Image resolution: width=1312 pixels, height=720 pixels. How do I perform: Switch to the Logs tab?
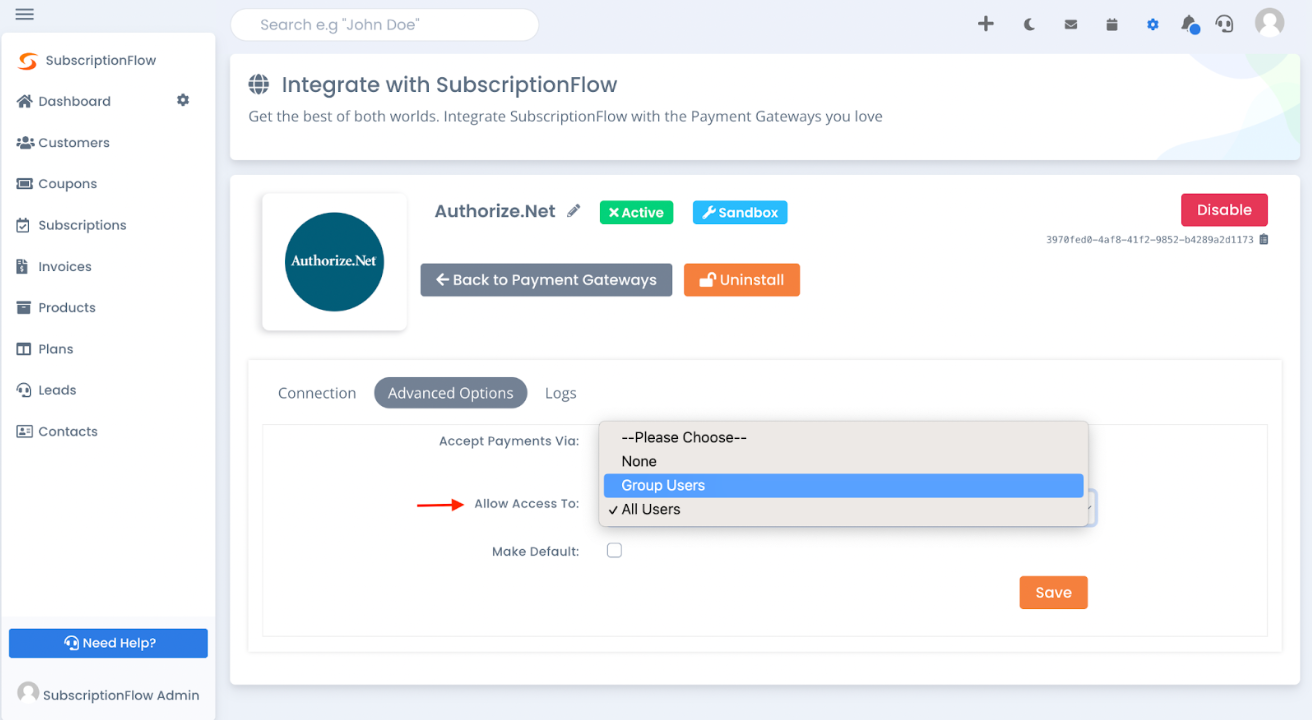[x=561, y=393]
